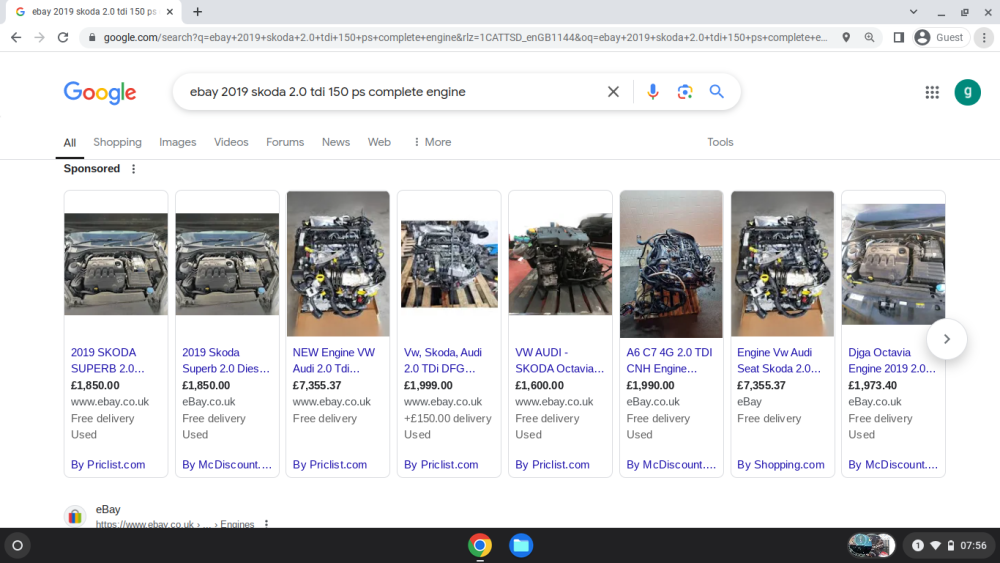
Task: Switch to the Forums tab
Action: click(x=284, y=142)
